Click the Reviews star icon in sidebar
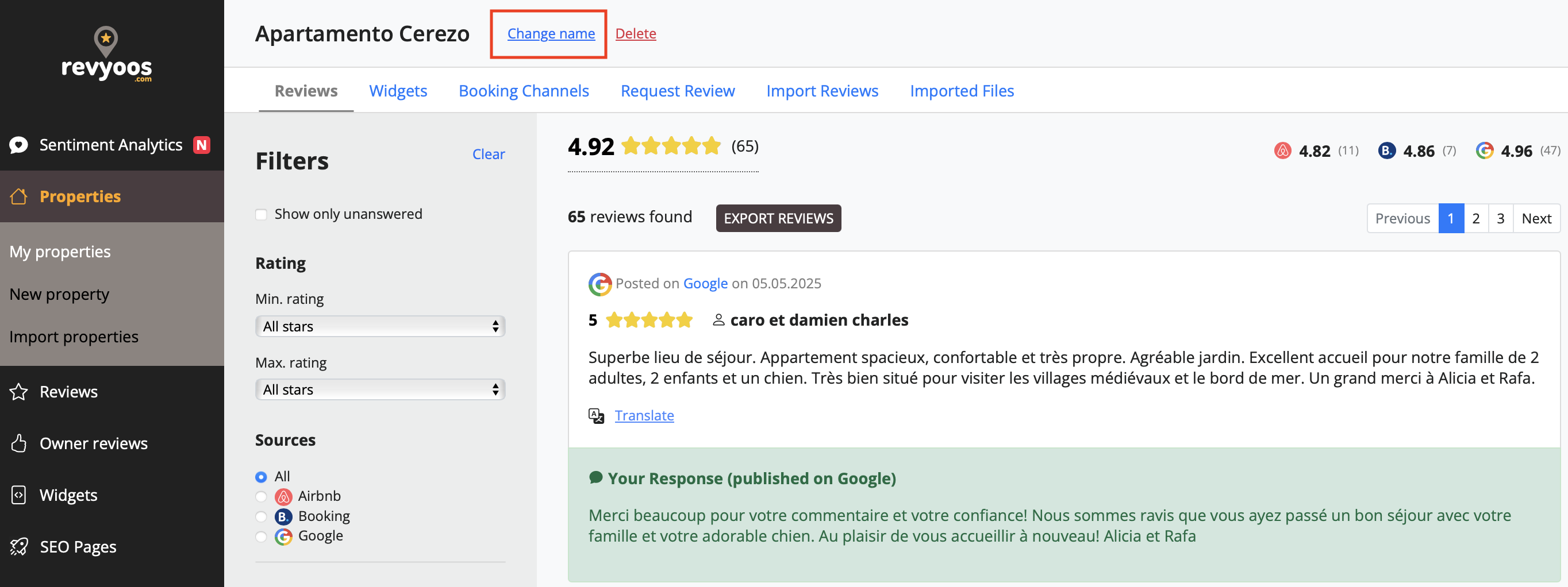Screen dimensions: 1568x587 click(19, 392)
